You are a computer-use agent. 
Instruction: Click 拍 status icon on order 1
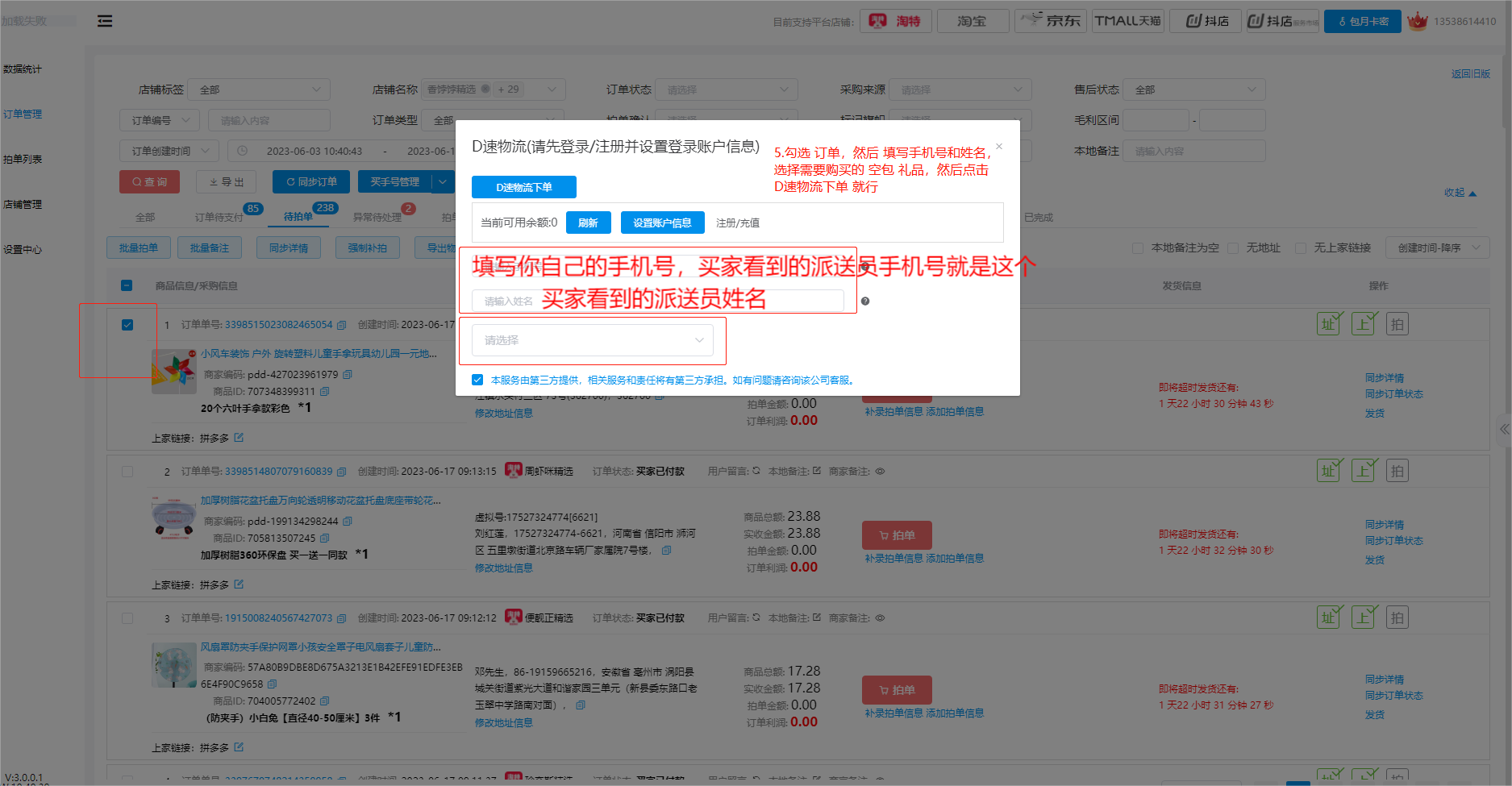[1397, 324]
